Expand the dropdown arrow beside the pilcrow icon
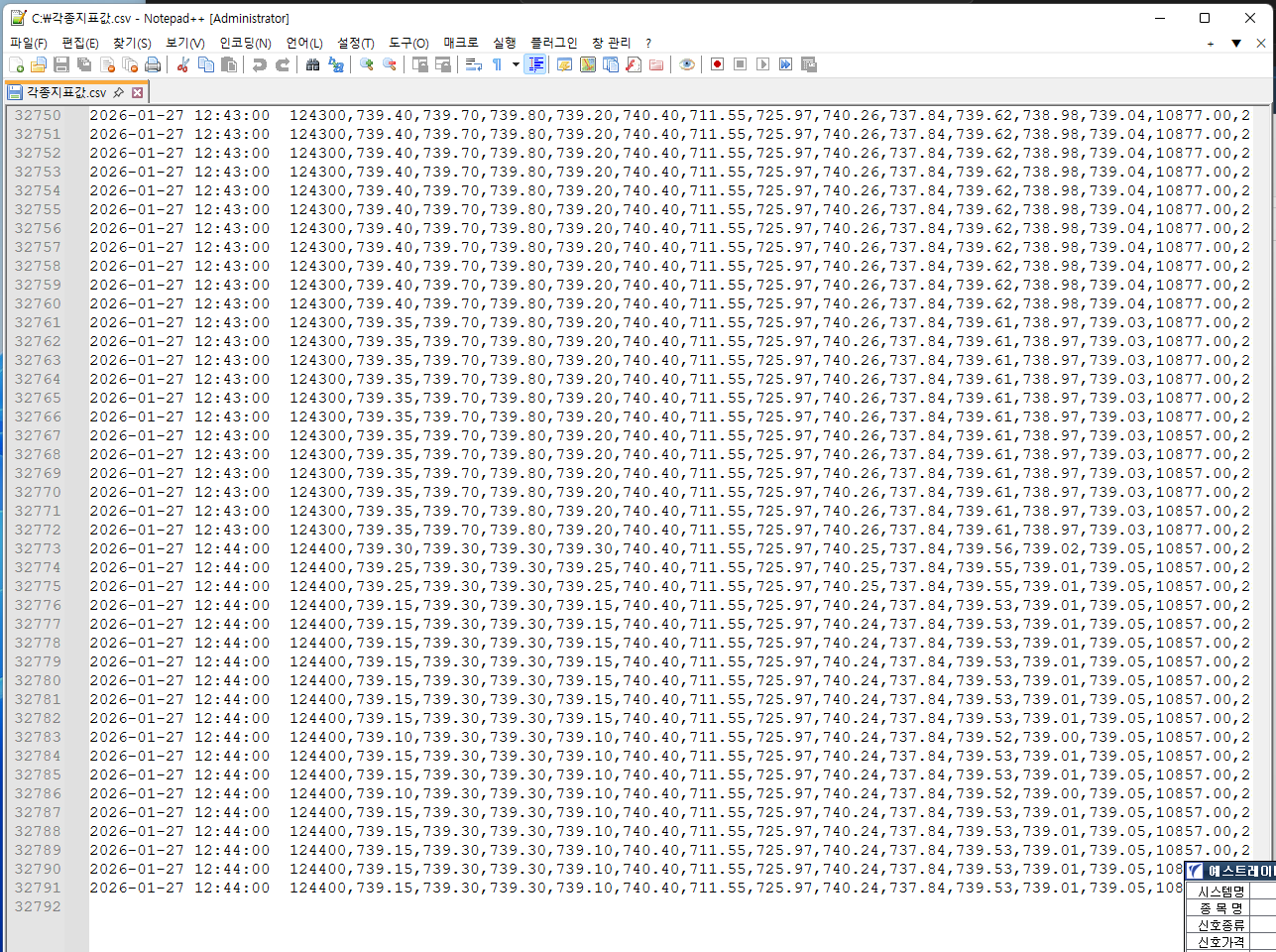The image size is (1276, 952). tap(516, 64)
